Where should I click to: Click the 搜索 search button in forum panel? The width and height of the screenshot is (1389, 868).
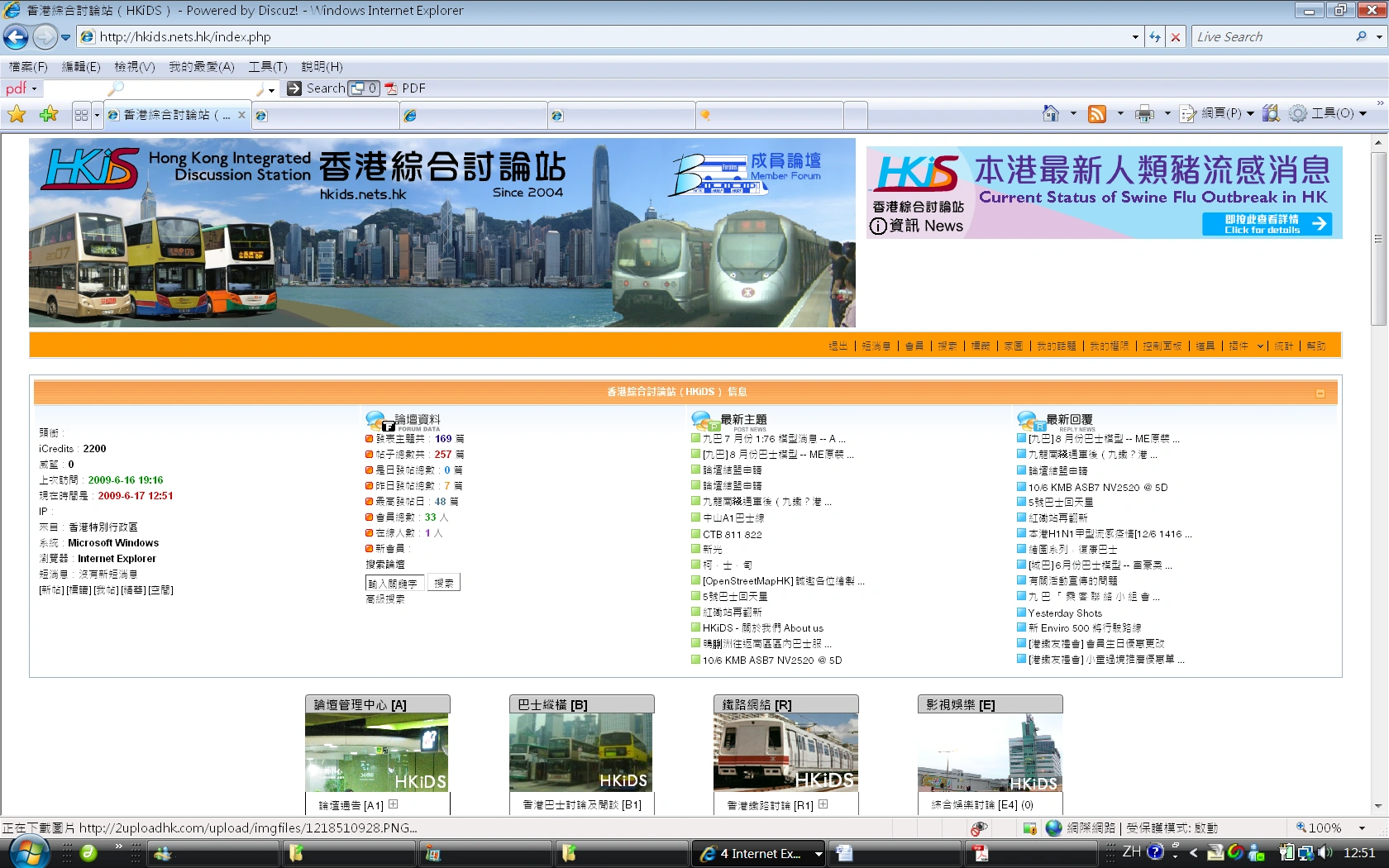pyautogui.click(x=444, y=583)
